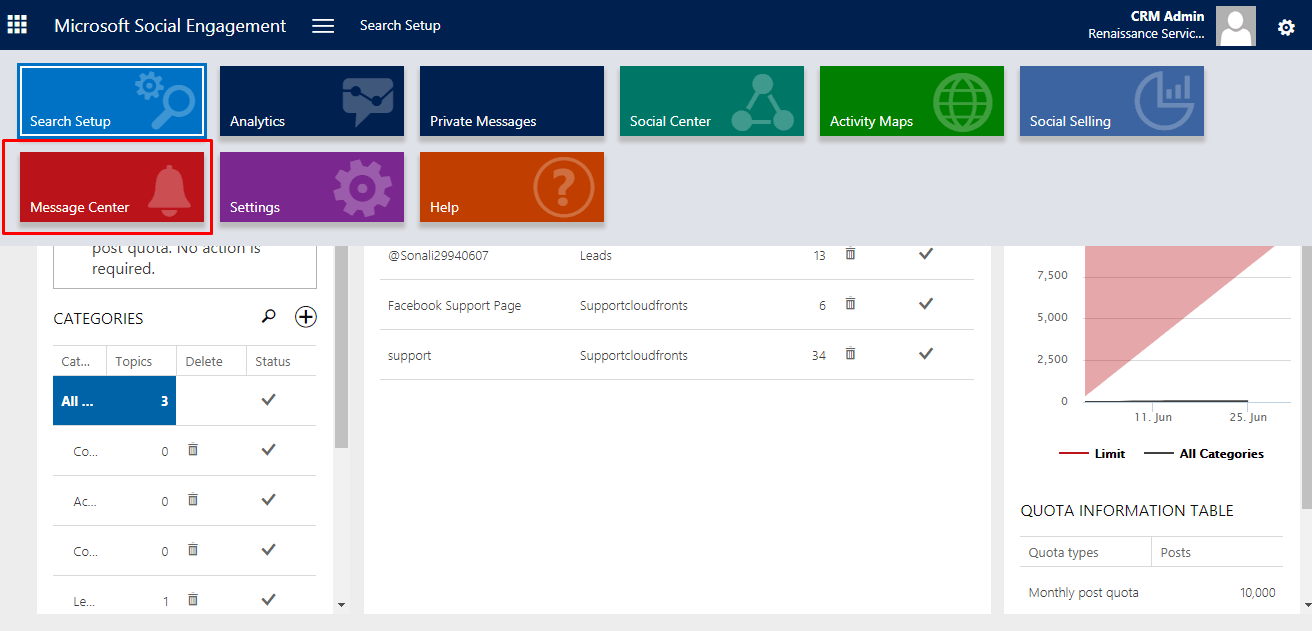Click the 34 post count for support
Viewport: 1312px width, 631px height.
pos(819,355)
